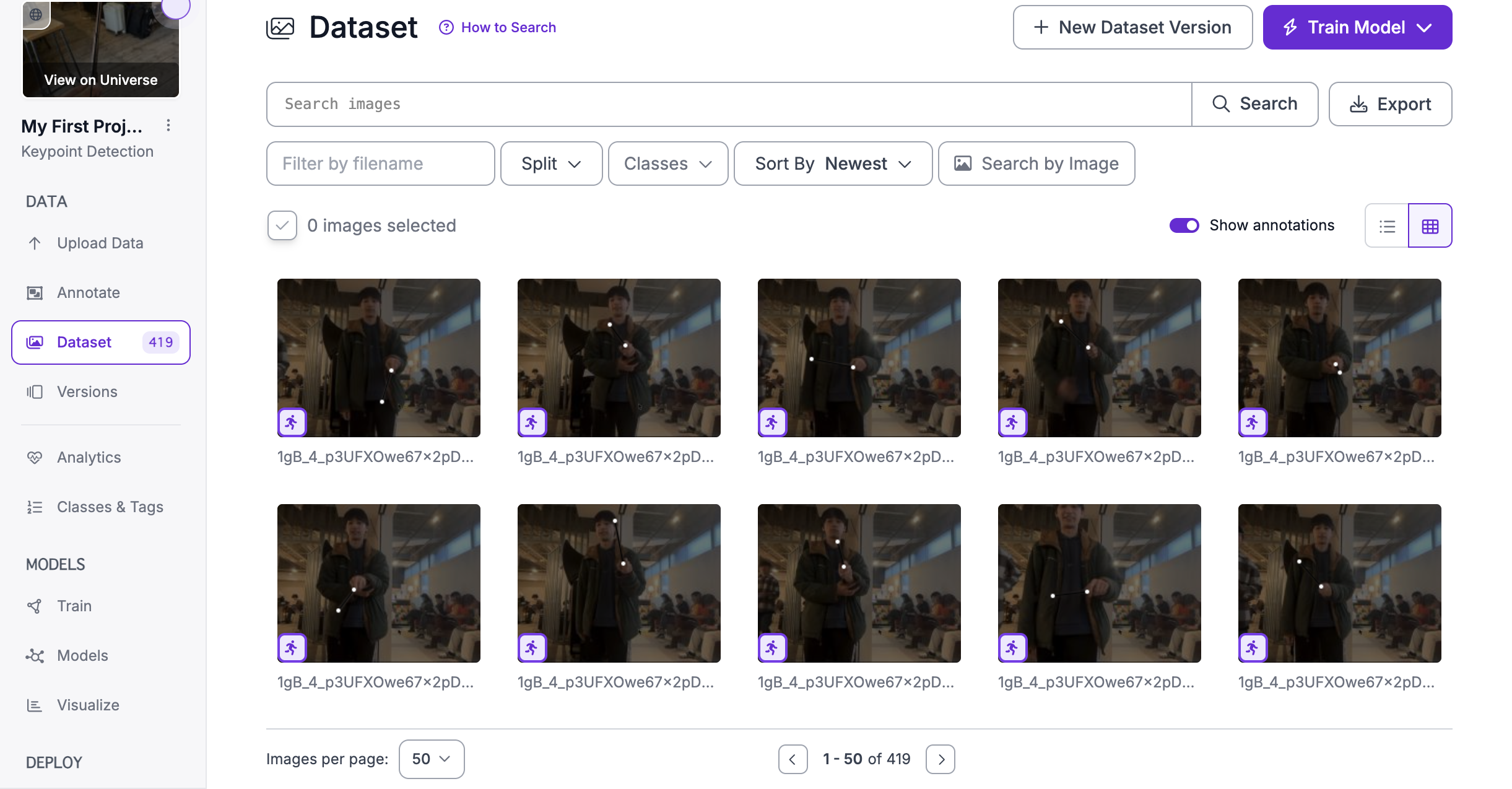The width and height of the screenshot is (1512, 789).
Task: Switch to list view icon
Action: [1387, 226]
